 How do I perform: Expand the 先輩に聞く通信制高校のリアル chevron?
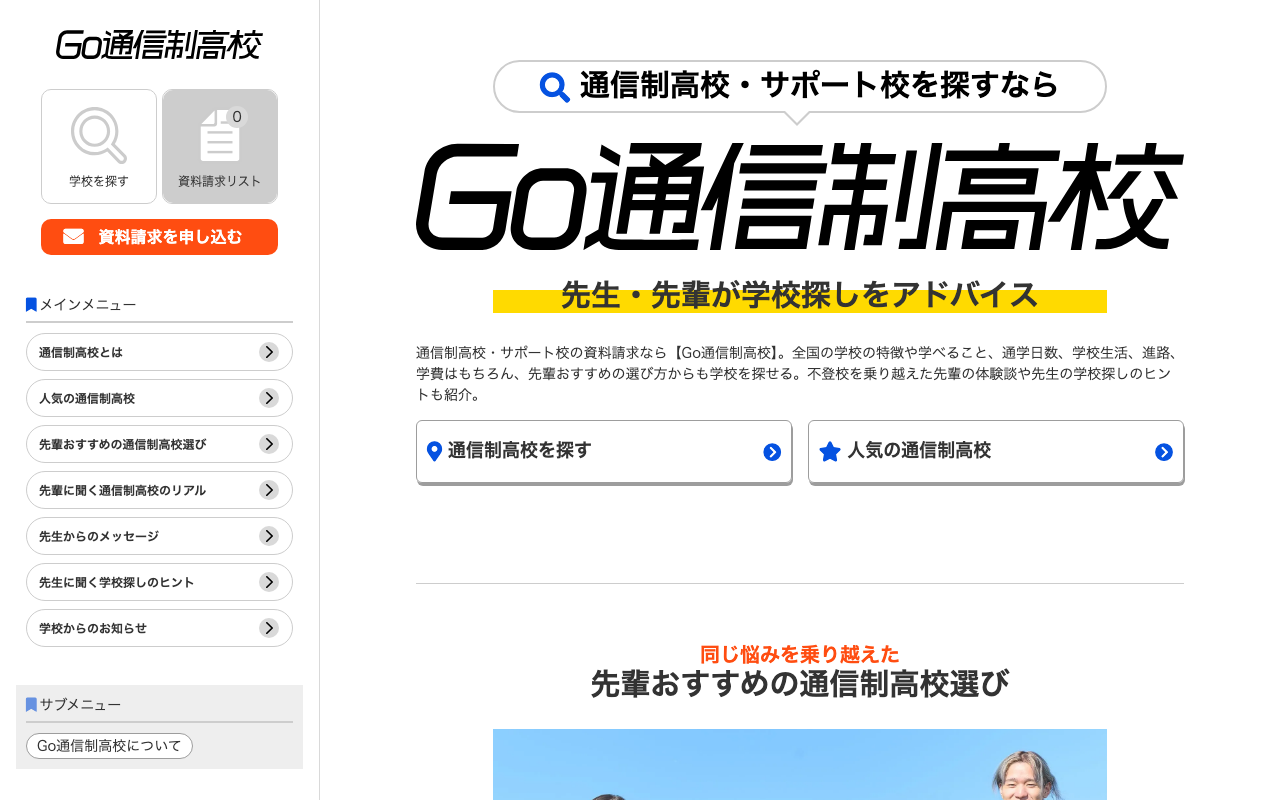tap(269, 490)
